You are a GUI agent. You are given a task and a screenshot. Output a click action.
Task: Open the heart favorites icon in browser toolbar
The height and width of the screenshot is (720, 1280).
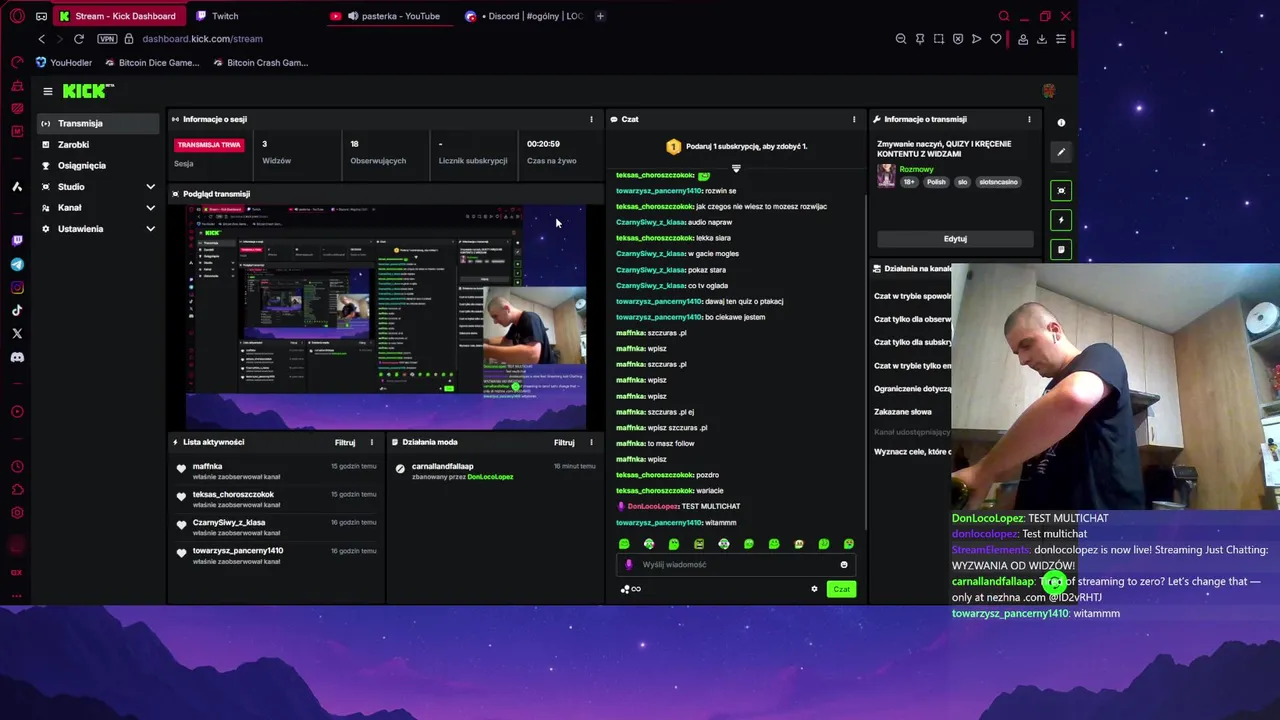995,39
